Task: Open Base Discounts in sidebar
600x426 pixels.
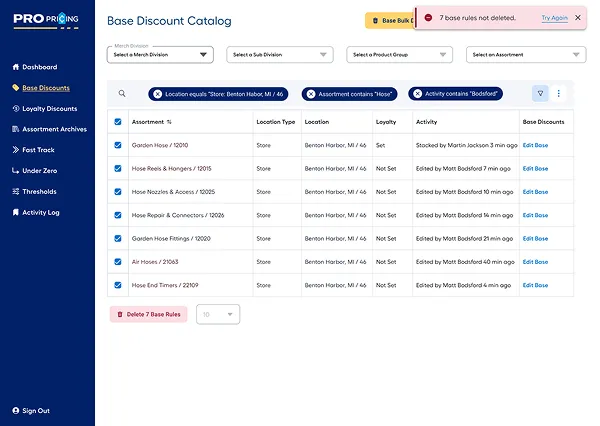Action: tap(46, 88)
